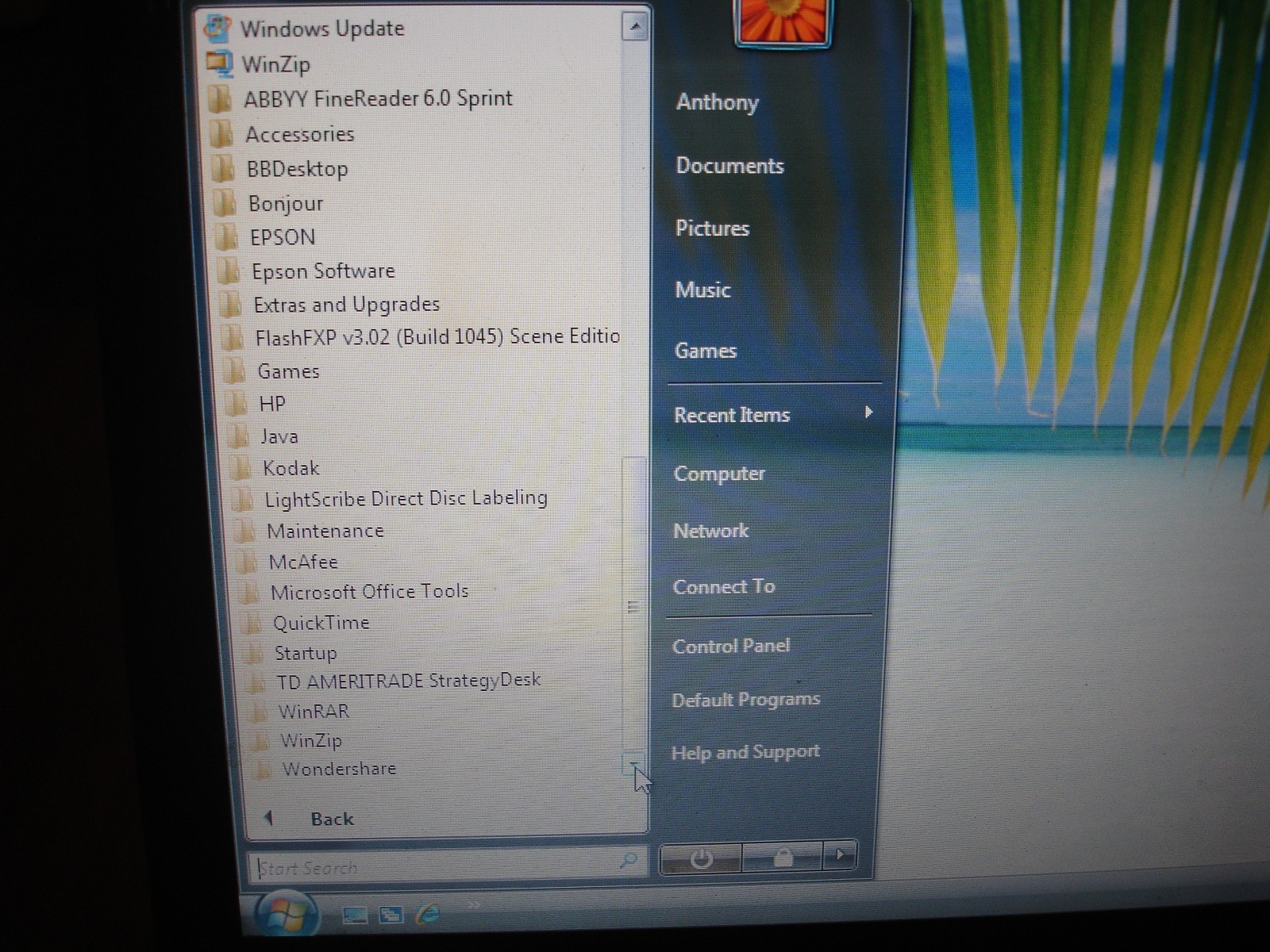Click the Bonjour folder icon

pos(225,204)
